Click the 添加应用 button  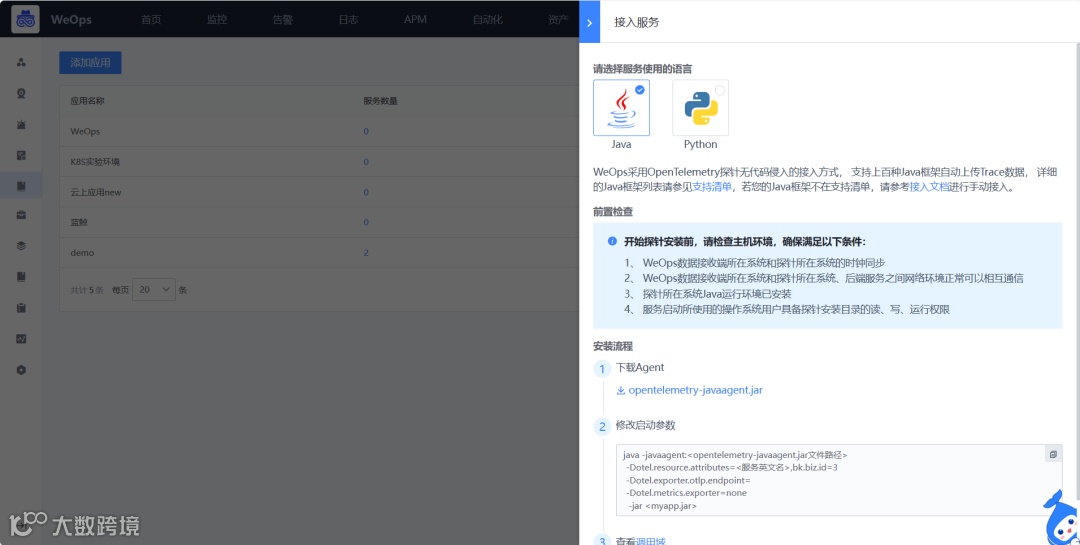click(90, 63)
